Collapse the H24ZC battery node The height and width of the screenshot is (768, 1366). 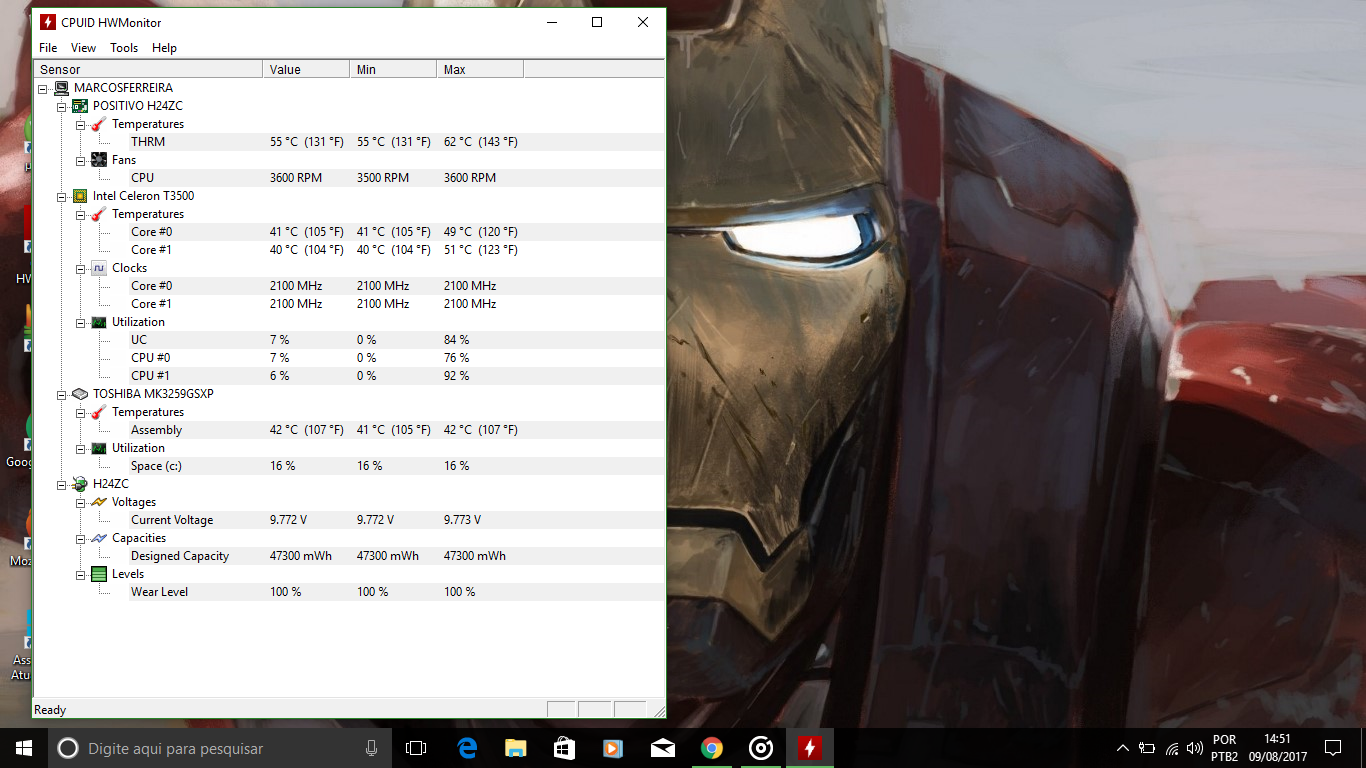click(61, 484)
